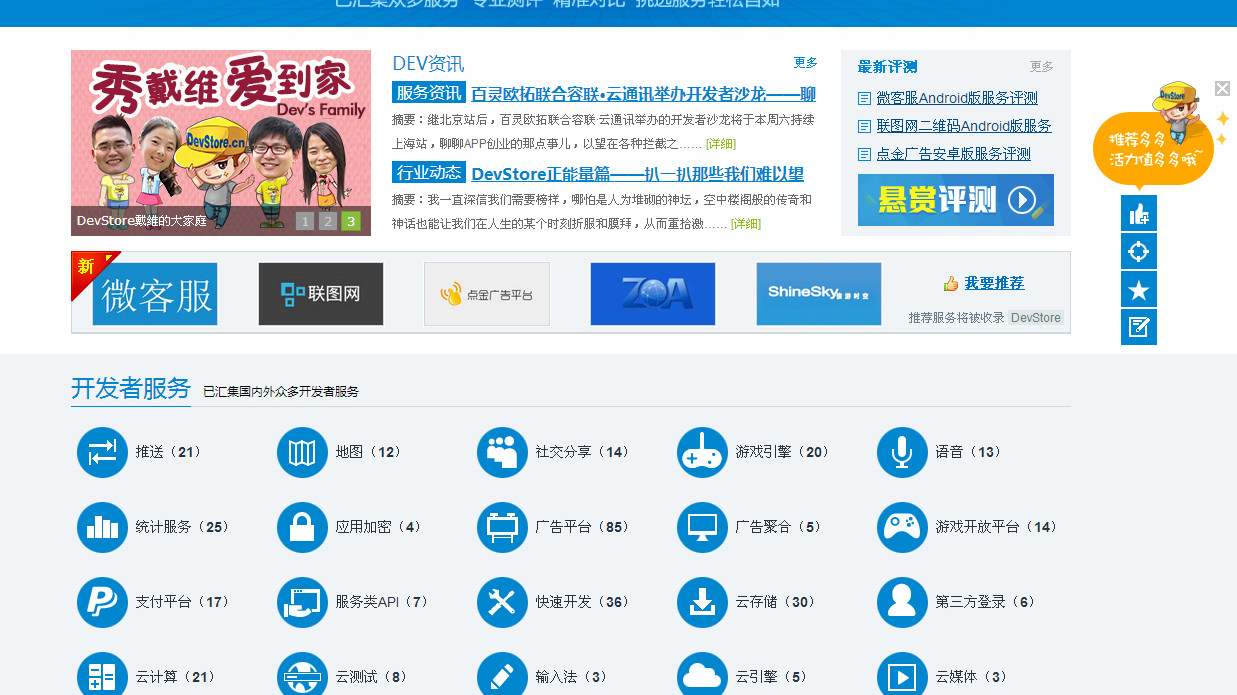Open the 第三方登录 user icon
Screen dimensions: 1237x695
[902, 602]
